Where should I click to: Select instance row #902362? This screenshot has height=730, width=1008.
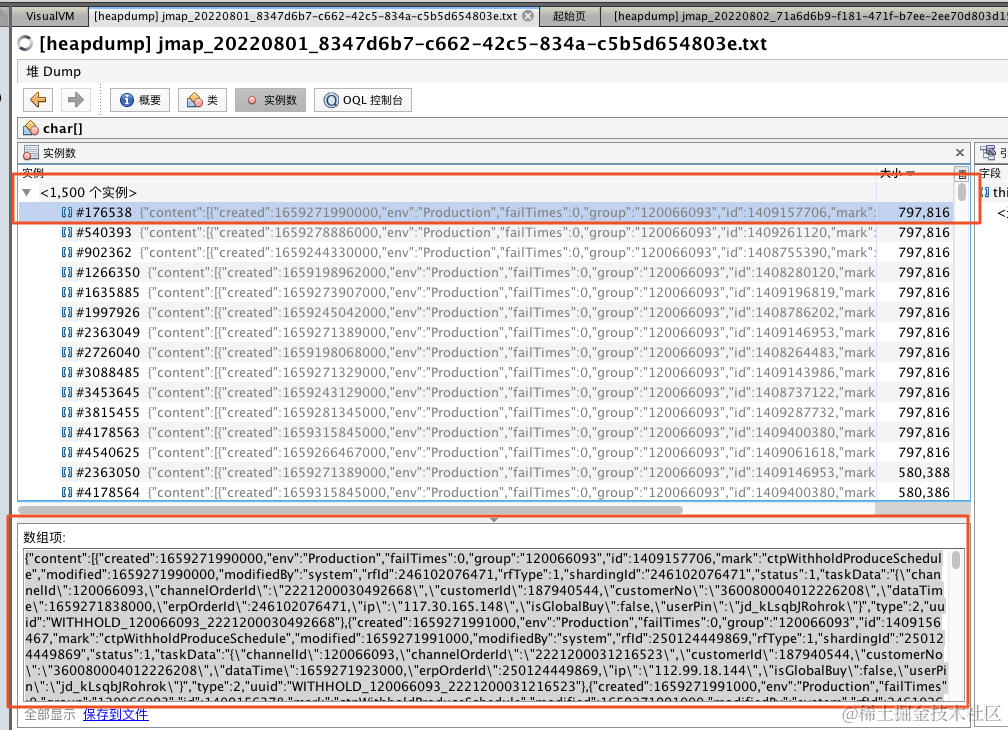point(485,252)
